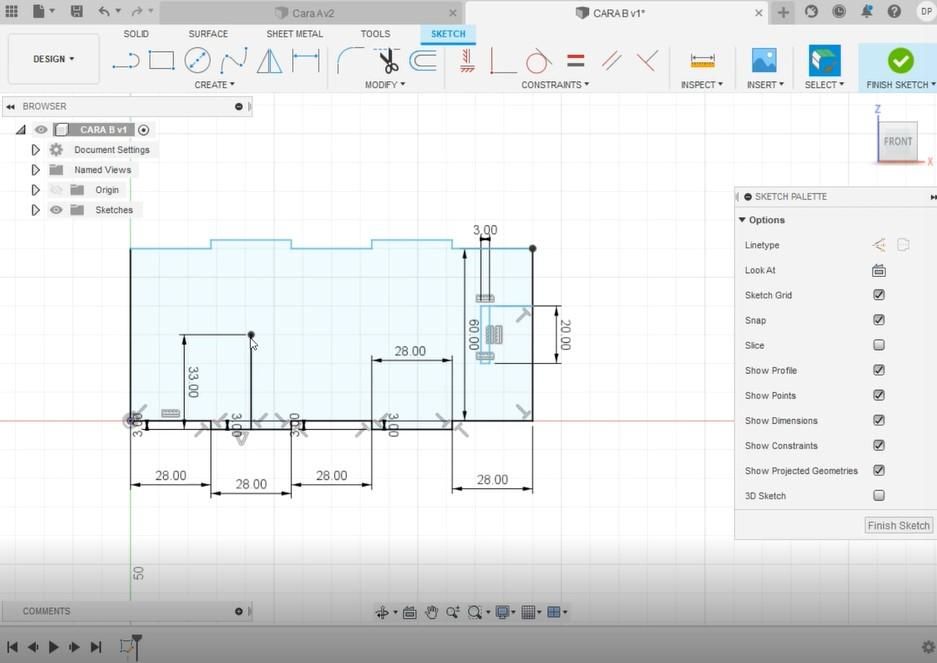Enable the 3D Sketch checkbox
This screenshot has height=663, width=937.
tap(878, 496)
